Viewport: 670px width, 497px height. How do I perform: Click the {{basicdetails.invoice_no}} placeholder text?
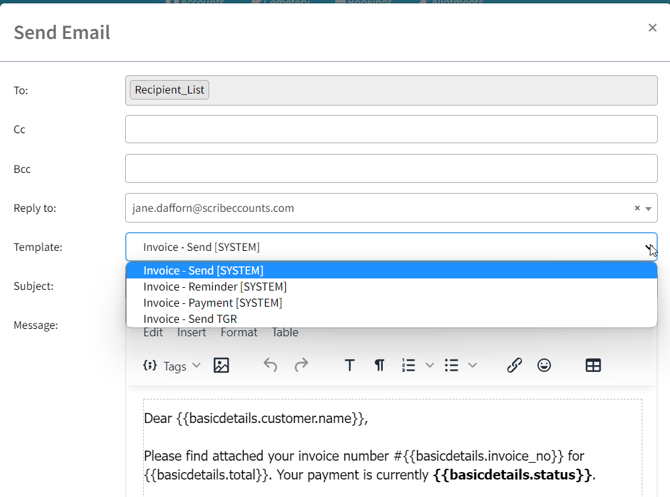point(483,456)
